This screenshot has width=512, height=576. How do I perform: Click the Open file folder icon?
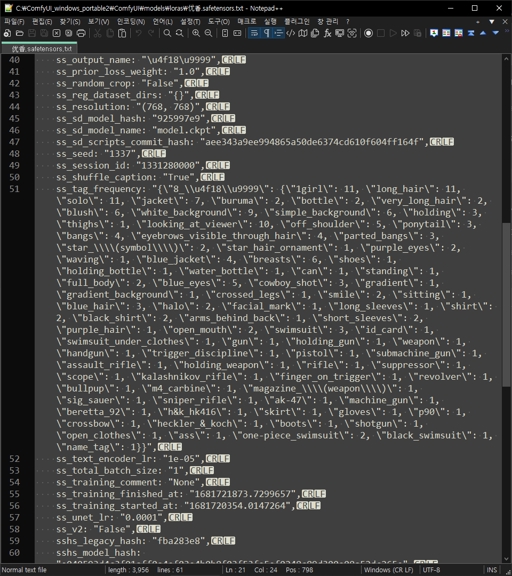tap(20, 33)
